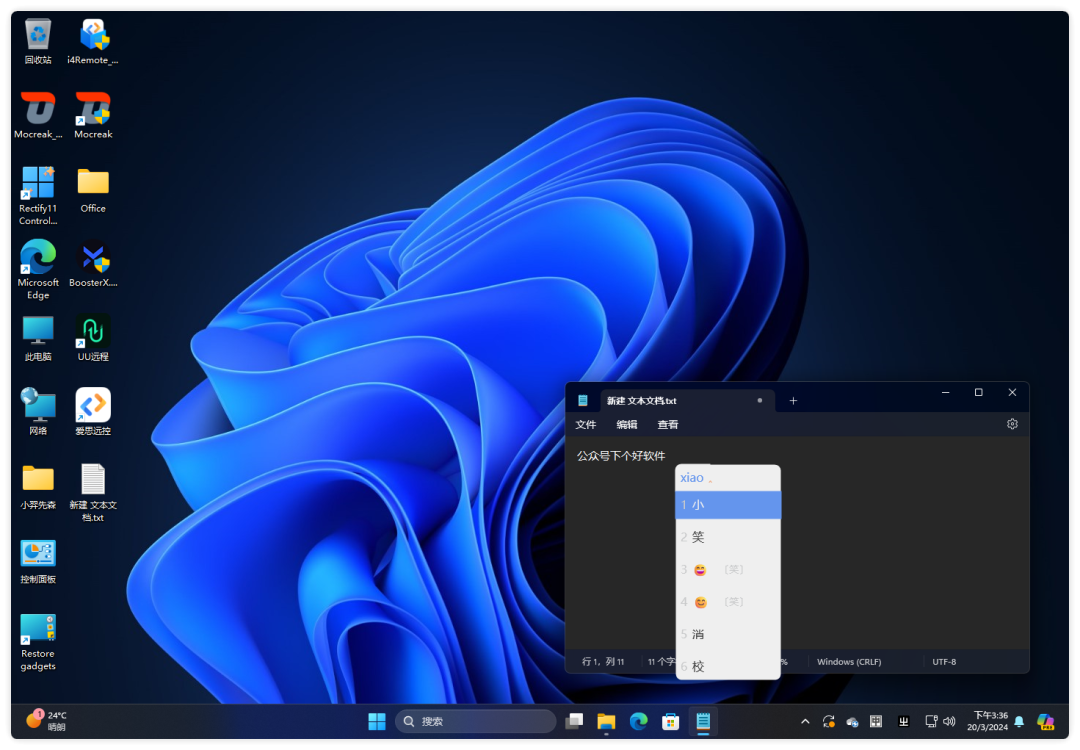
Task: Expand hidden system tray icons chevron
Action: point(805,721)
